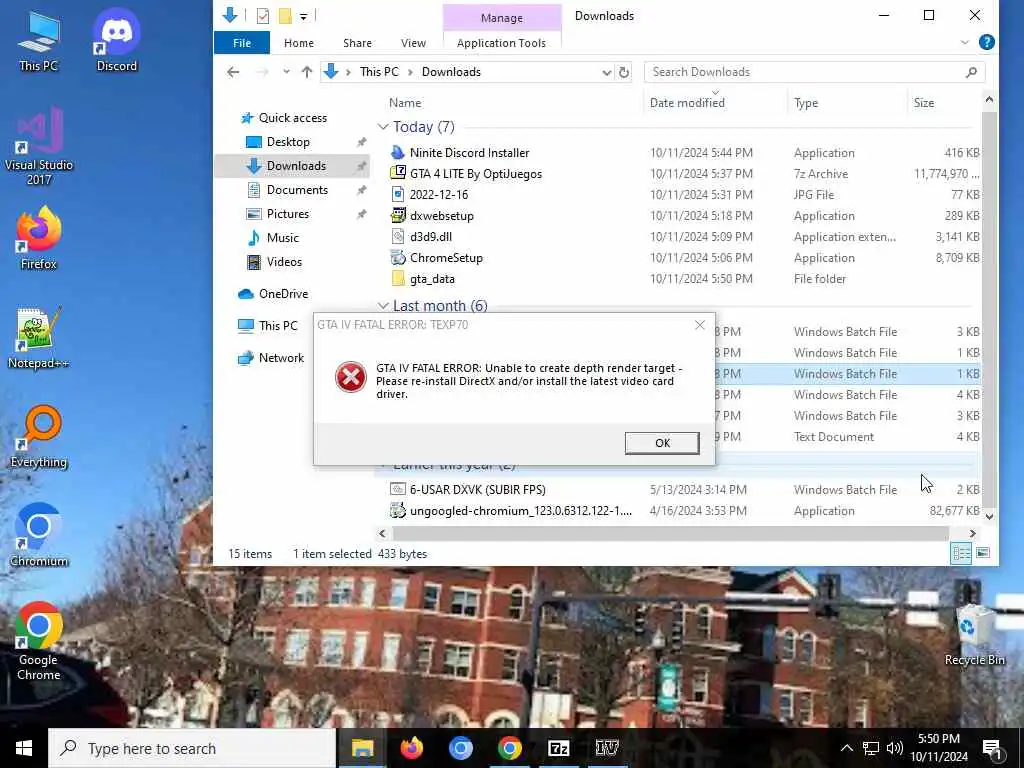Open Pictures in navigation pane
The height and width of the screenshot is (768, 1024).
click(x=287, y=214)
